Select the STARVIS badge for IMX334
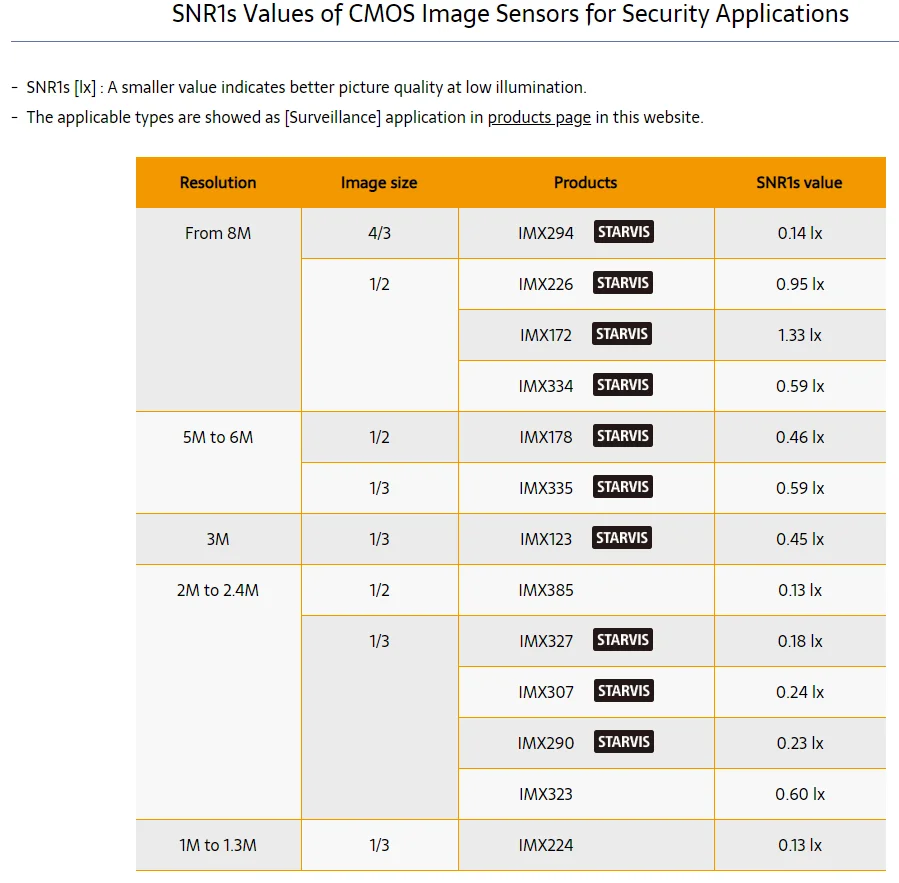Image resolution: width=899 pixels, height=883 pixels. pos(622,385)
